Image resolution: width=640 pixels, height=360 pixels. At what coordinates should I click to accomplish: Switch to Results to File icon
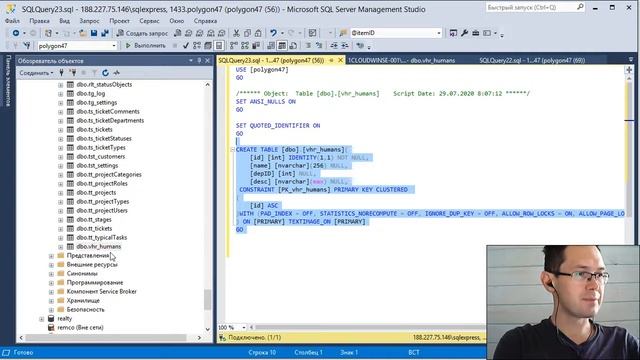pos(293,46)
